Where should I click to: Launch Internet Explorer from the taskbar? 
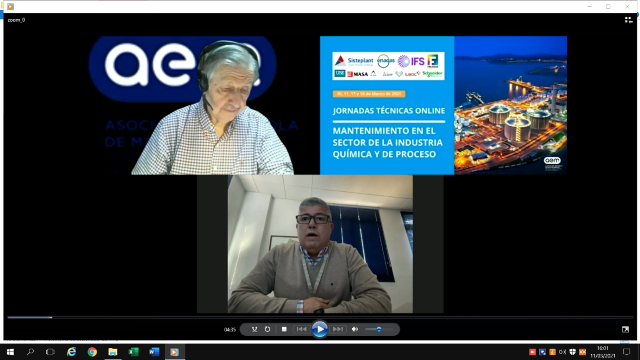[71, 352]
